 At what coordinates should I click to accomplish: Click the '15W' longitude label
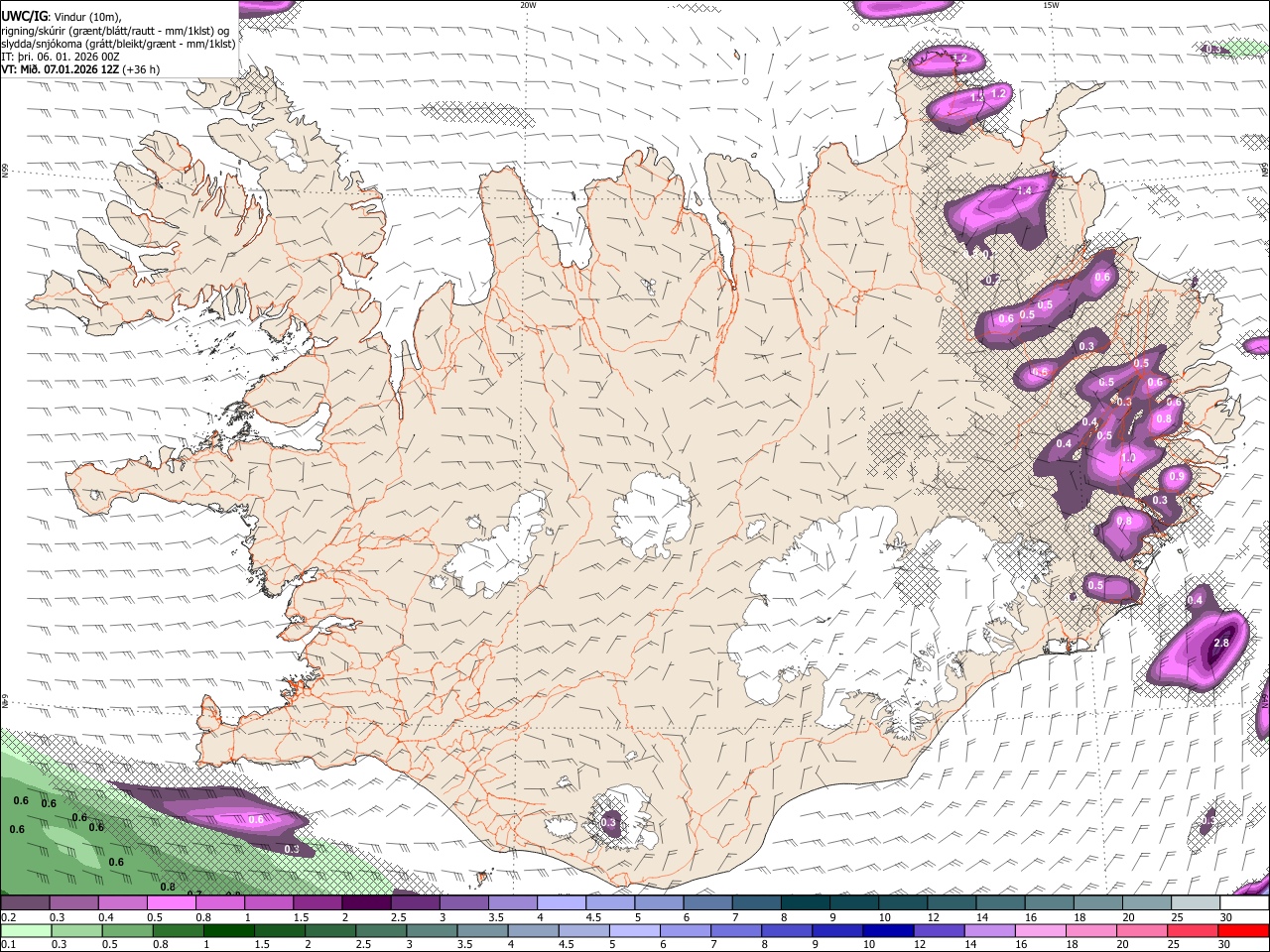tap(1051, 5)
